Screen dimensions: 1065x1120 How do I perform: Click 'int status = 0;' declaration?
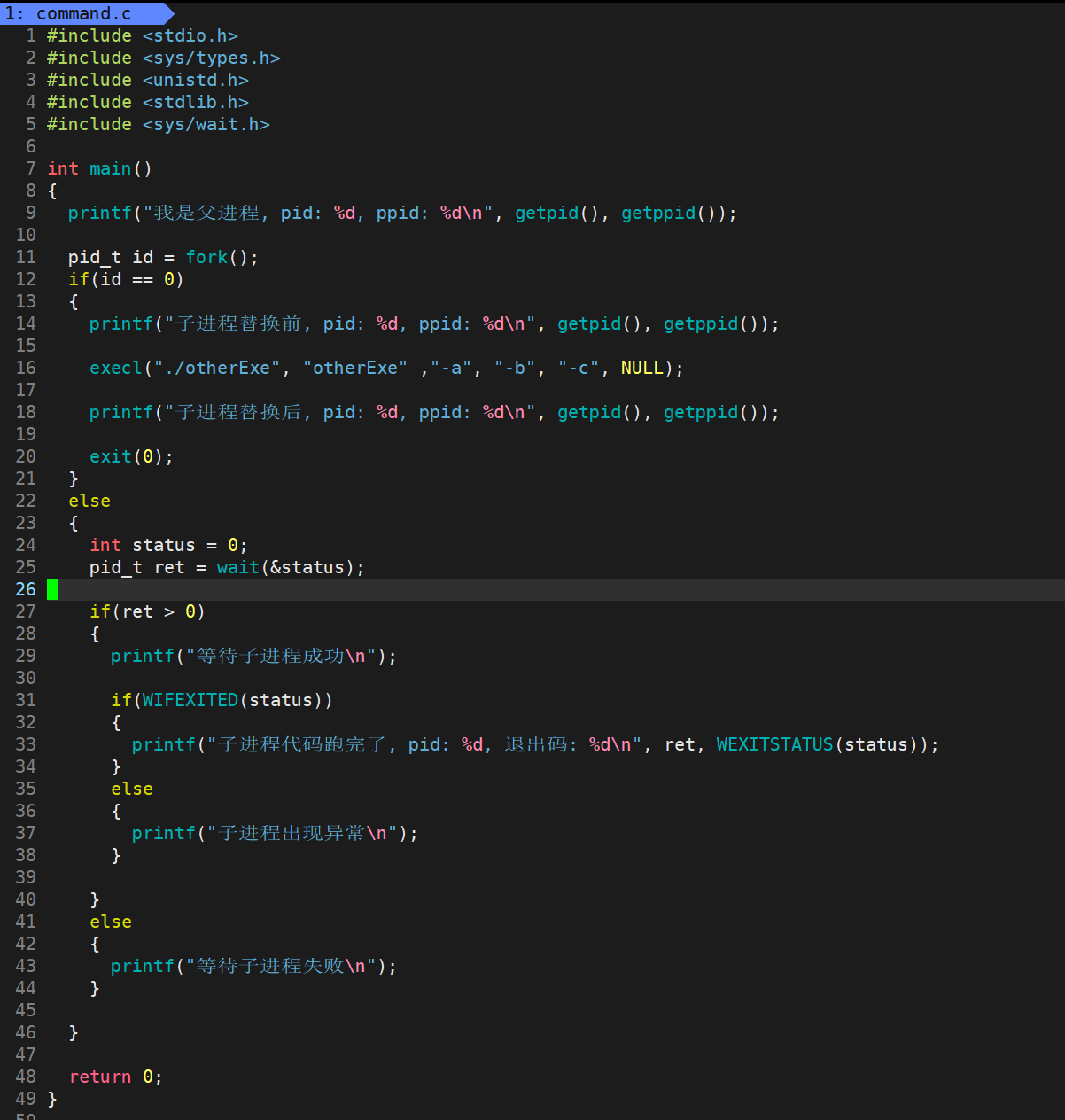[168, 545]
